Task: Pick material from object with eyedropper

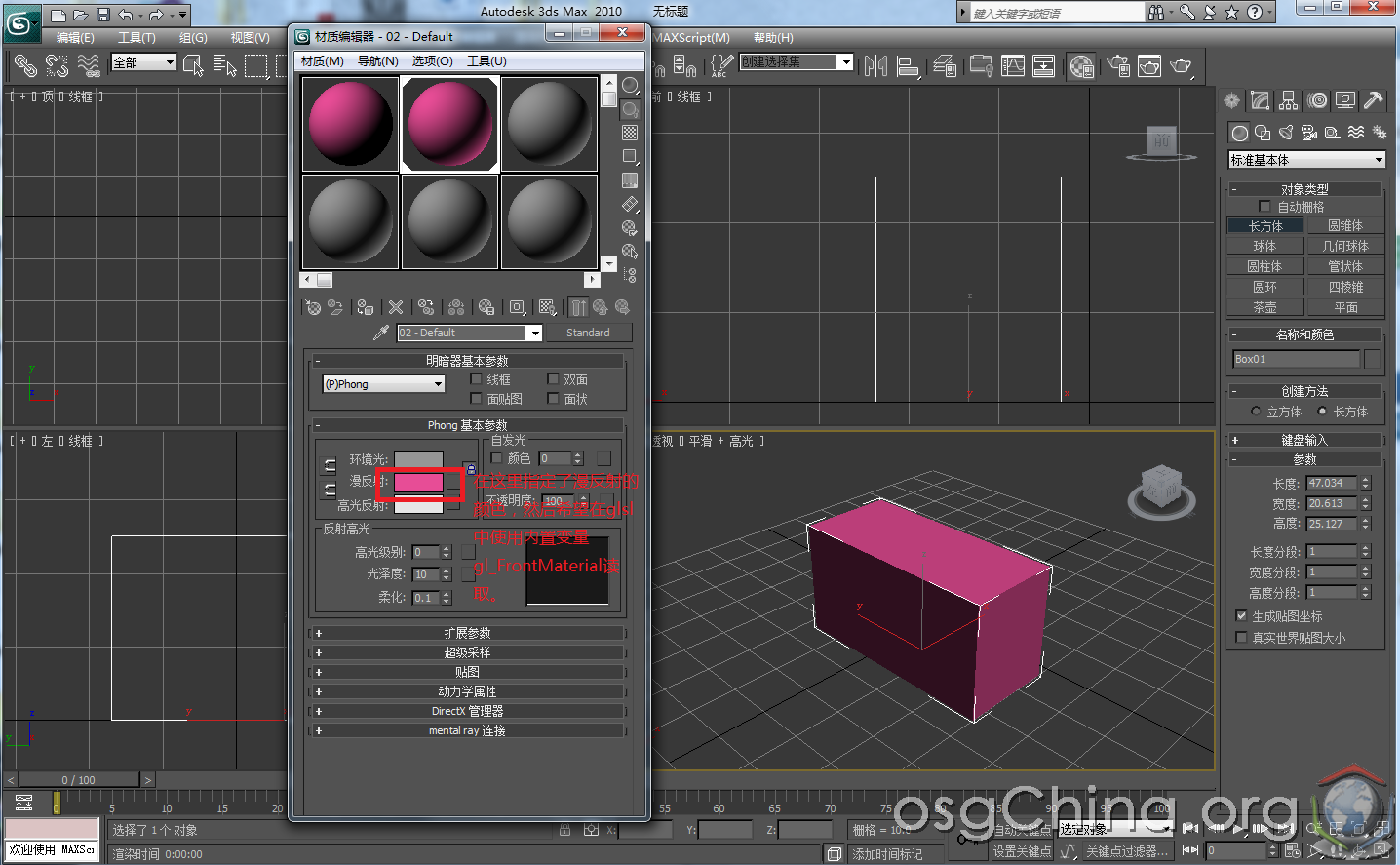Action: tap(381, 333)
